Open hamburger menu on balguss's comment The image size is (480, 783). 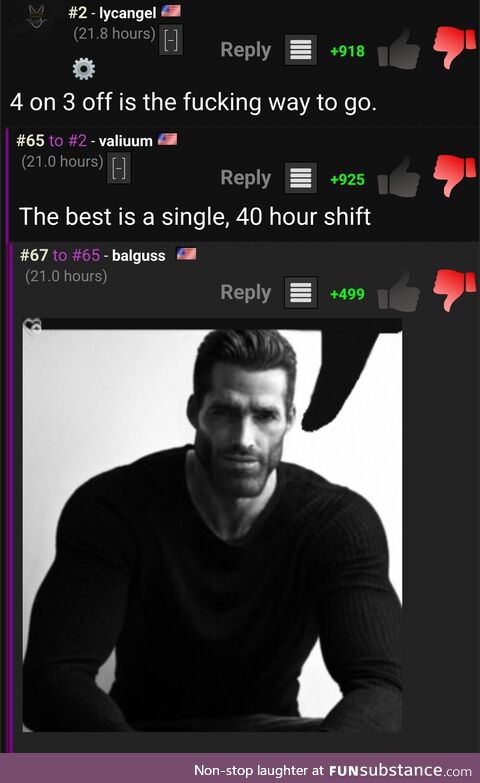(x=301, y=293)
